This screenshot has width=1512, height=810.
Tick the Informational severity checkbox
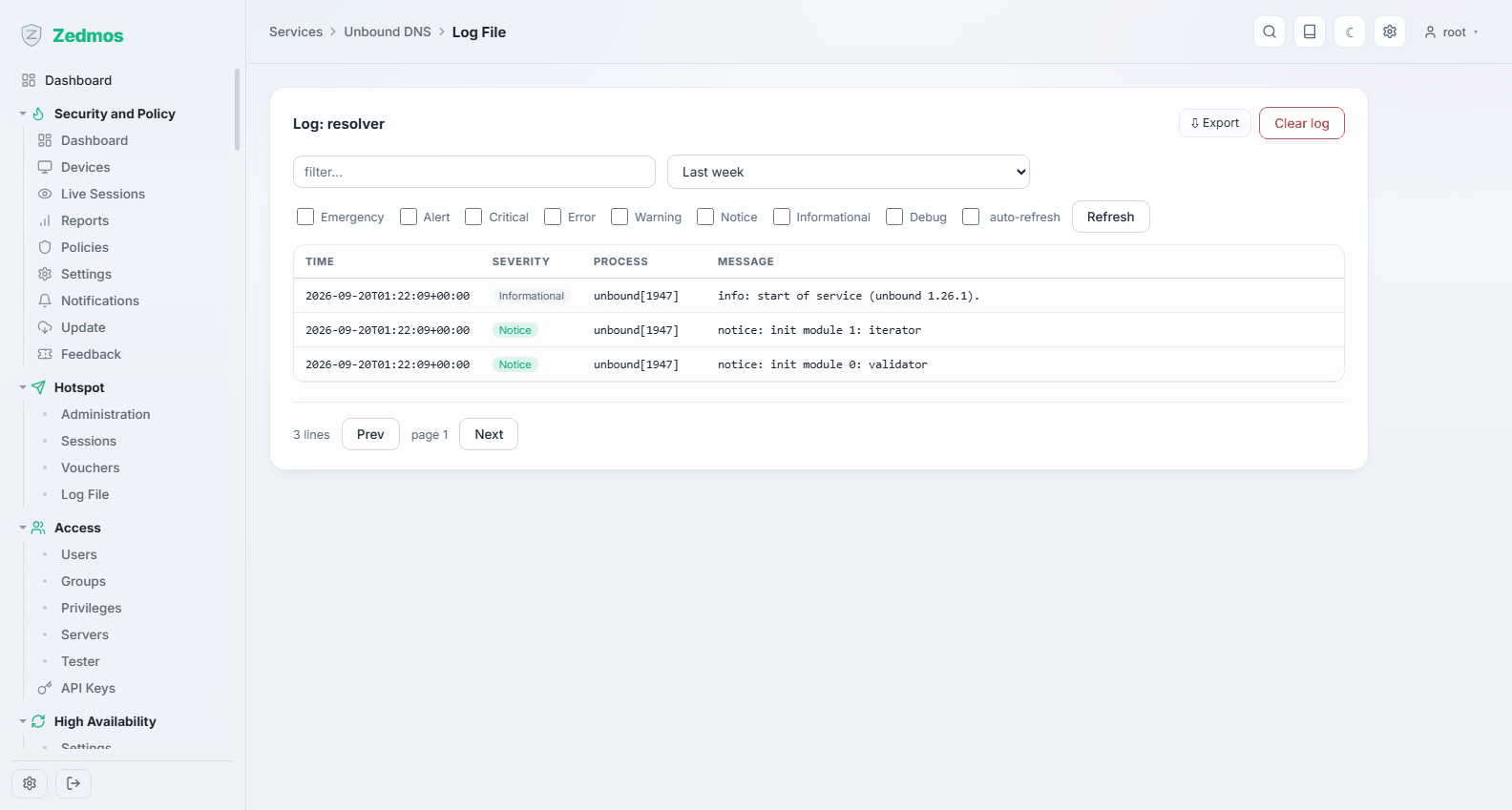tap(782, 217)
